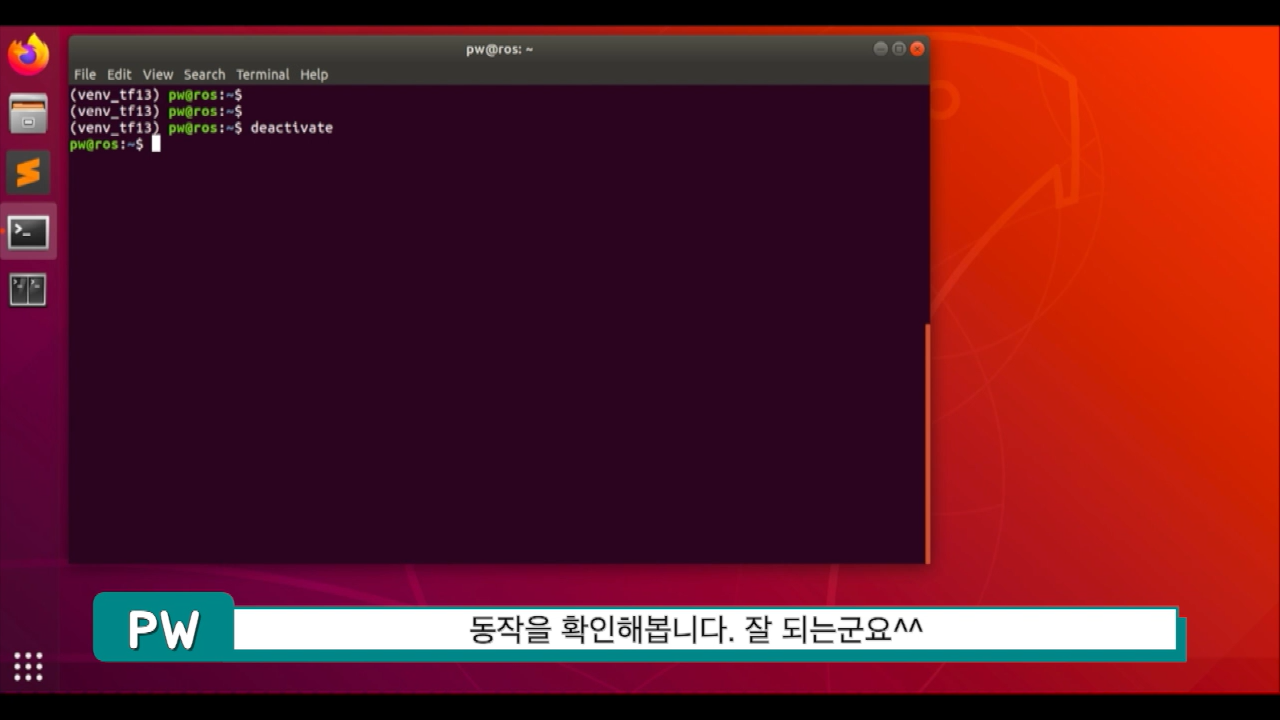
Task: Click the terminal scrollbar handle
Action: point(927,443)
